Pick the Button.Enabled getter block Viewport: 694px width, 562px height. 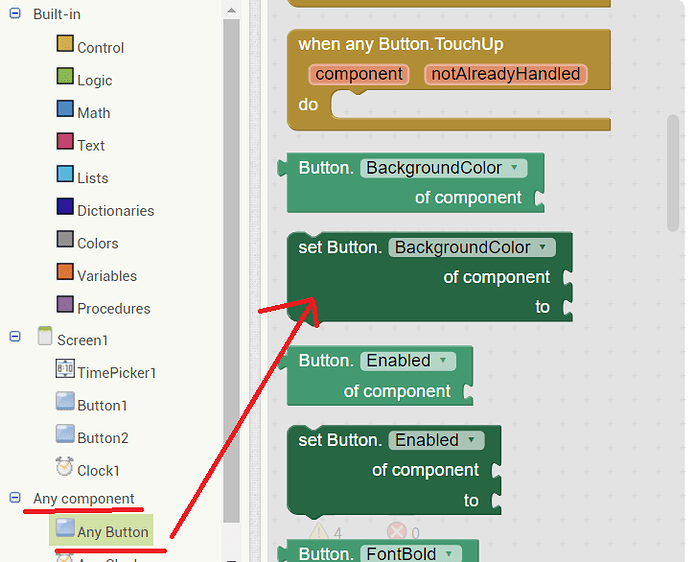pos(375,376)
